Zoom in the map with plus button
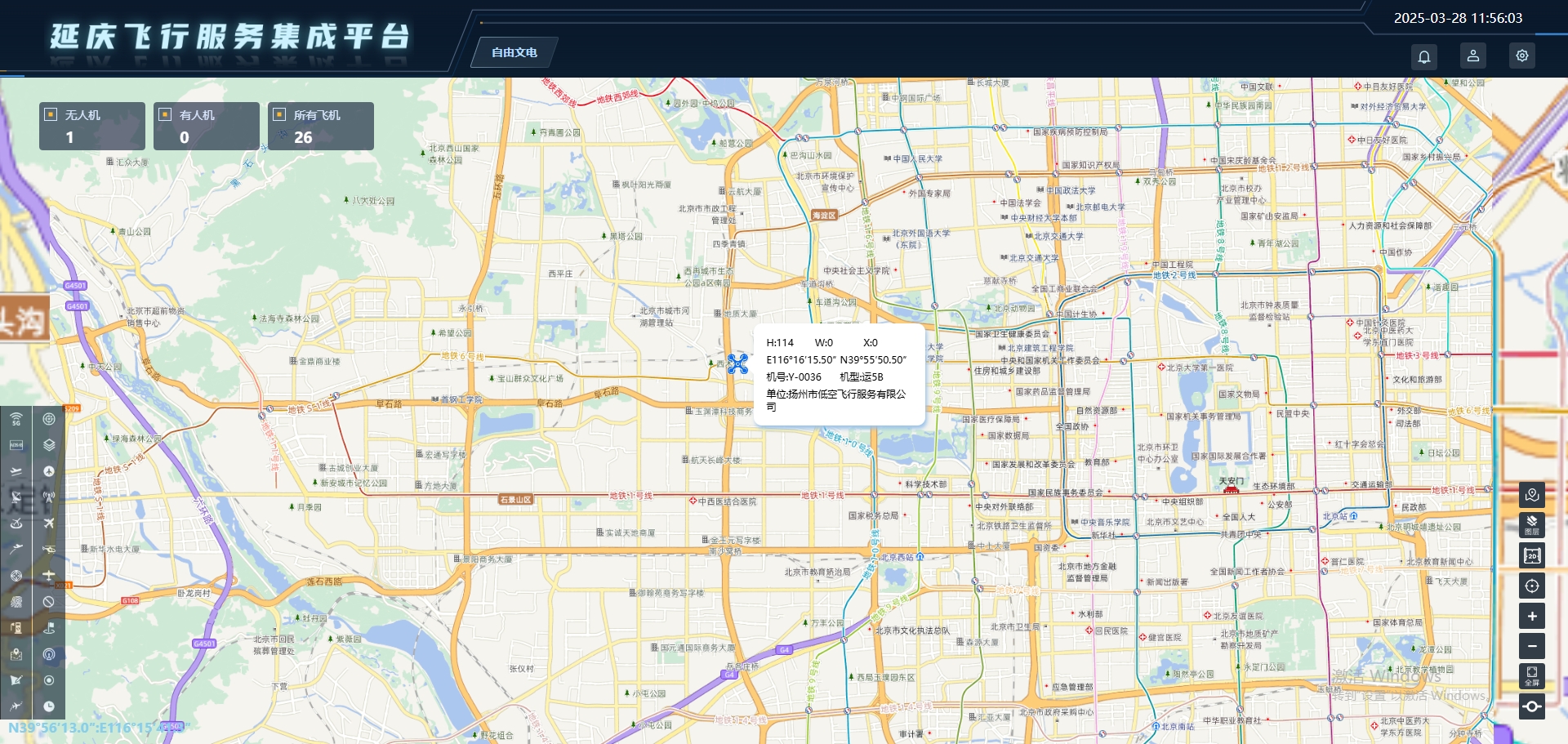 click(1531, 616)
